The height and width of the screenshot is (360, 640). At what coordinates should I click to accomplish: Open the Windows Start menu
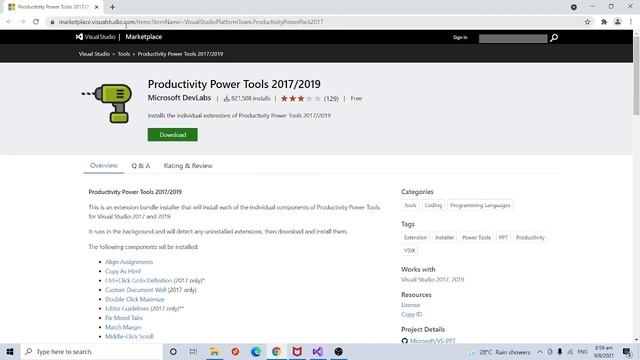tap(10, 351)
